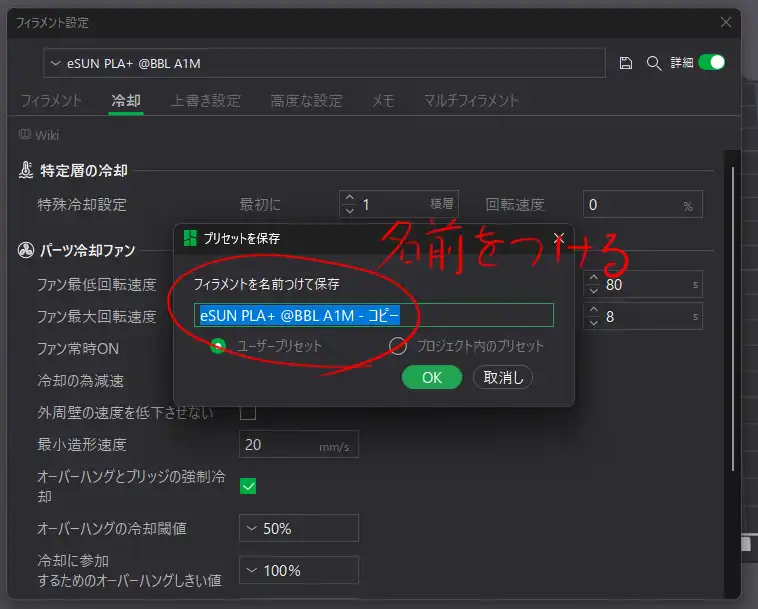Enable 外周壁の速度を低下させない checkbox
Screen dimensions: 758x609
tap(248, 412)
